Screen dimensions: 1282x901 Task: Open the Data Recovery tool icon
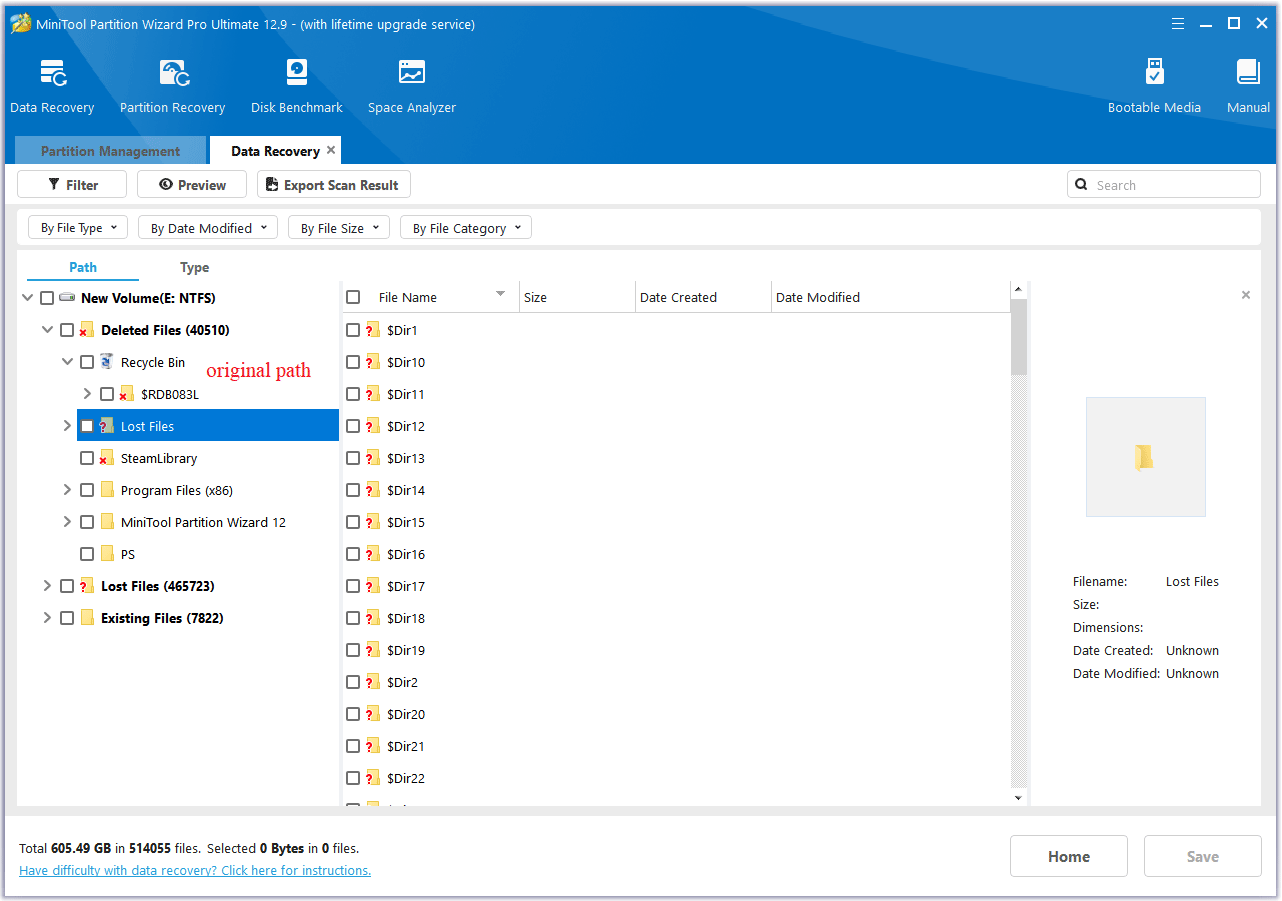tap(52, 74)
